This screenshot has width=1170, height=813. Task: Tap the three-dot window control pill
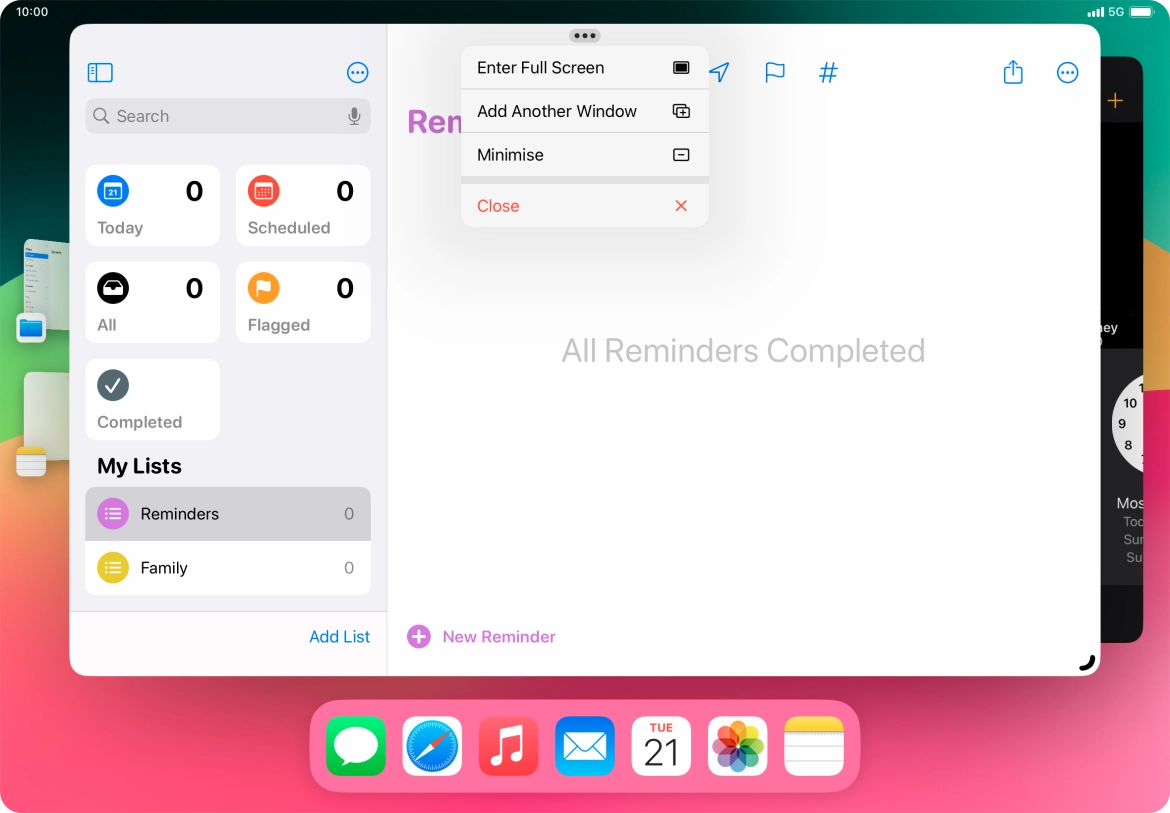point(585,36)
